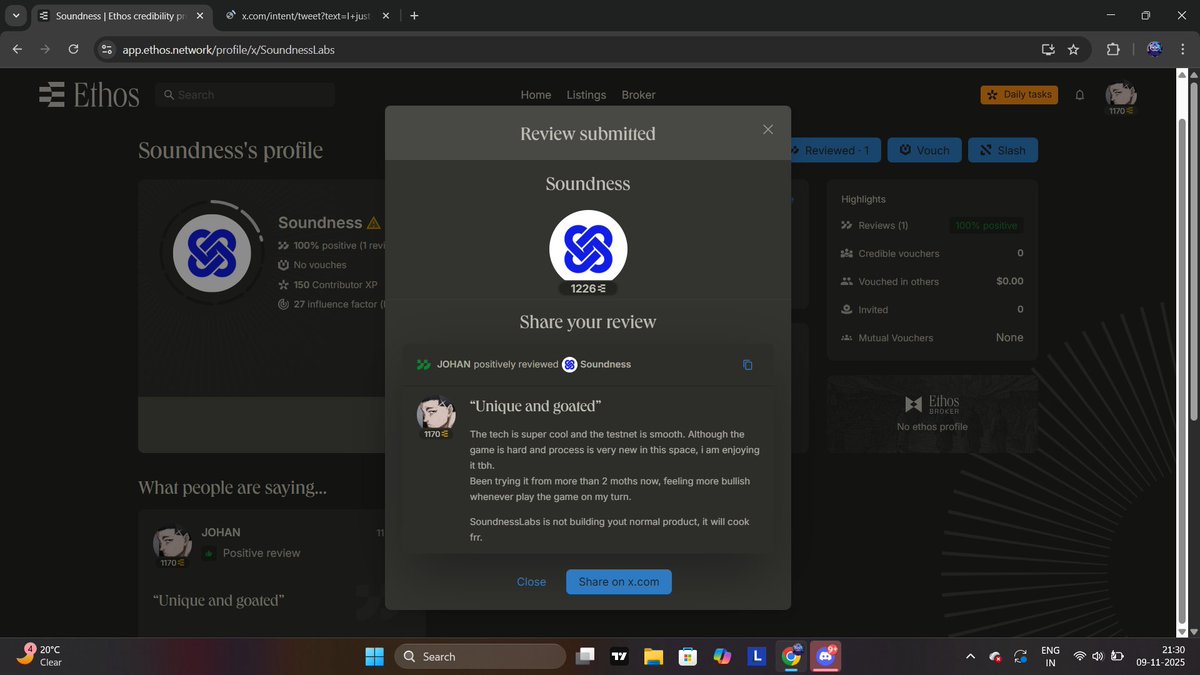
Task: Click Ethos Broker card
Action: pos(932,414)
